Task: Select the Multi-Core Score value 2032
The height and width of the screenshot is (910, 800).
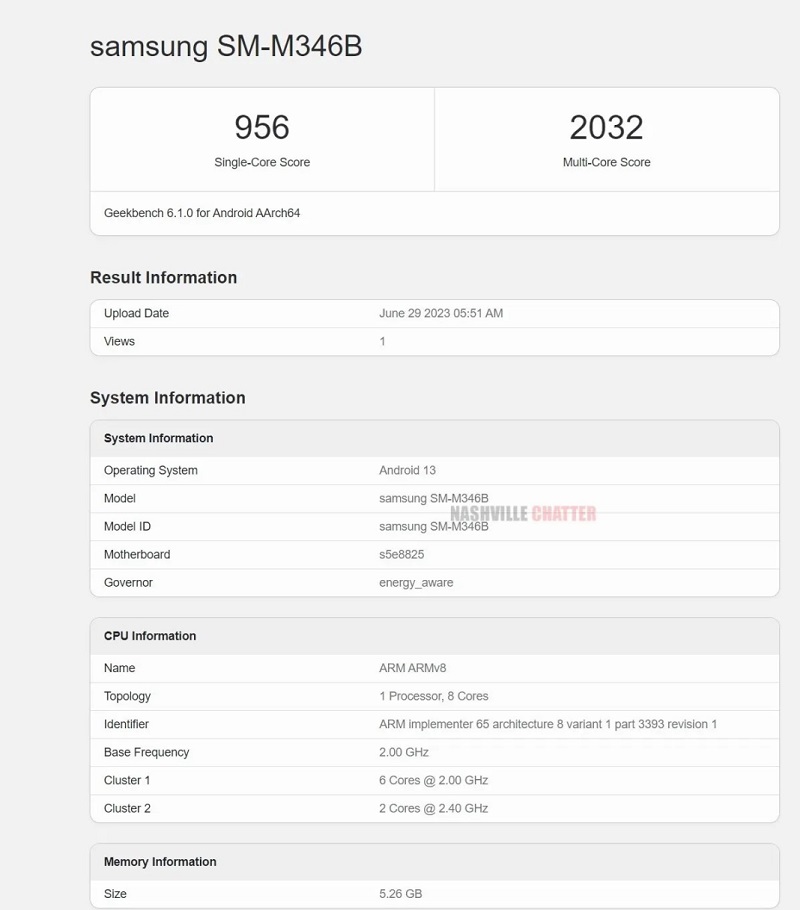Action: pyautogui.click(x=607, y=127)
